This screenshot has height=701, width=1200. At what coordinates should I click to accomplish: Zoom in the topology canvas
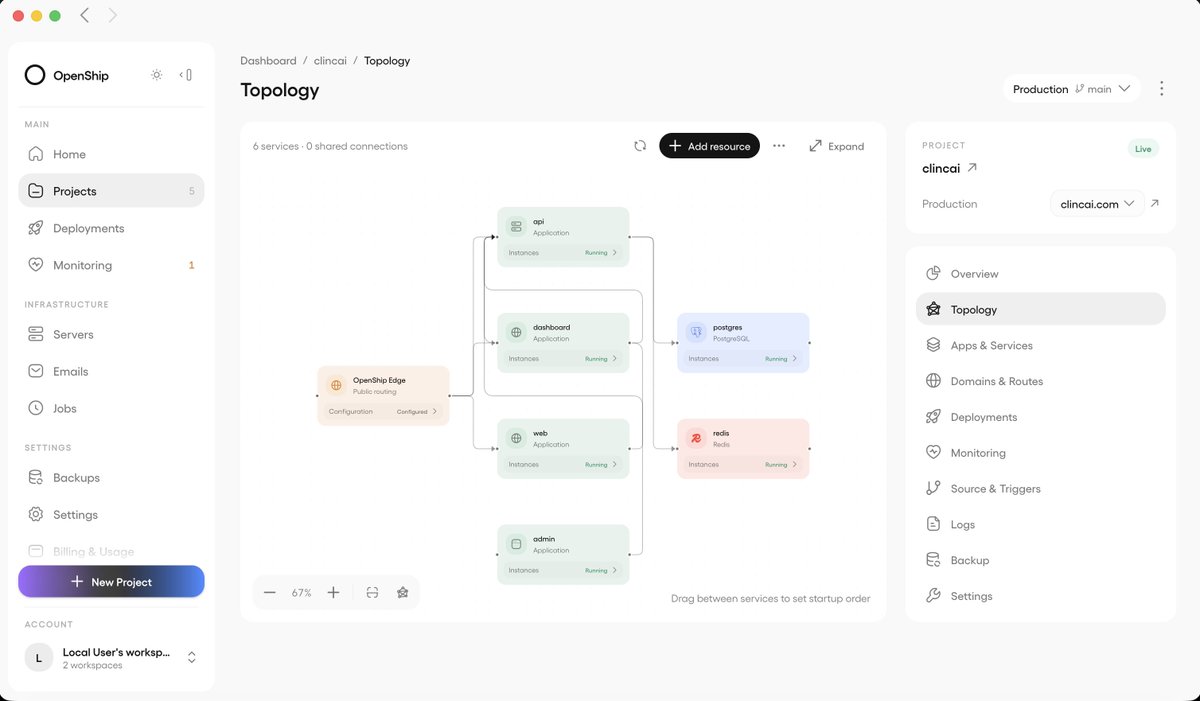[333, 593]
